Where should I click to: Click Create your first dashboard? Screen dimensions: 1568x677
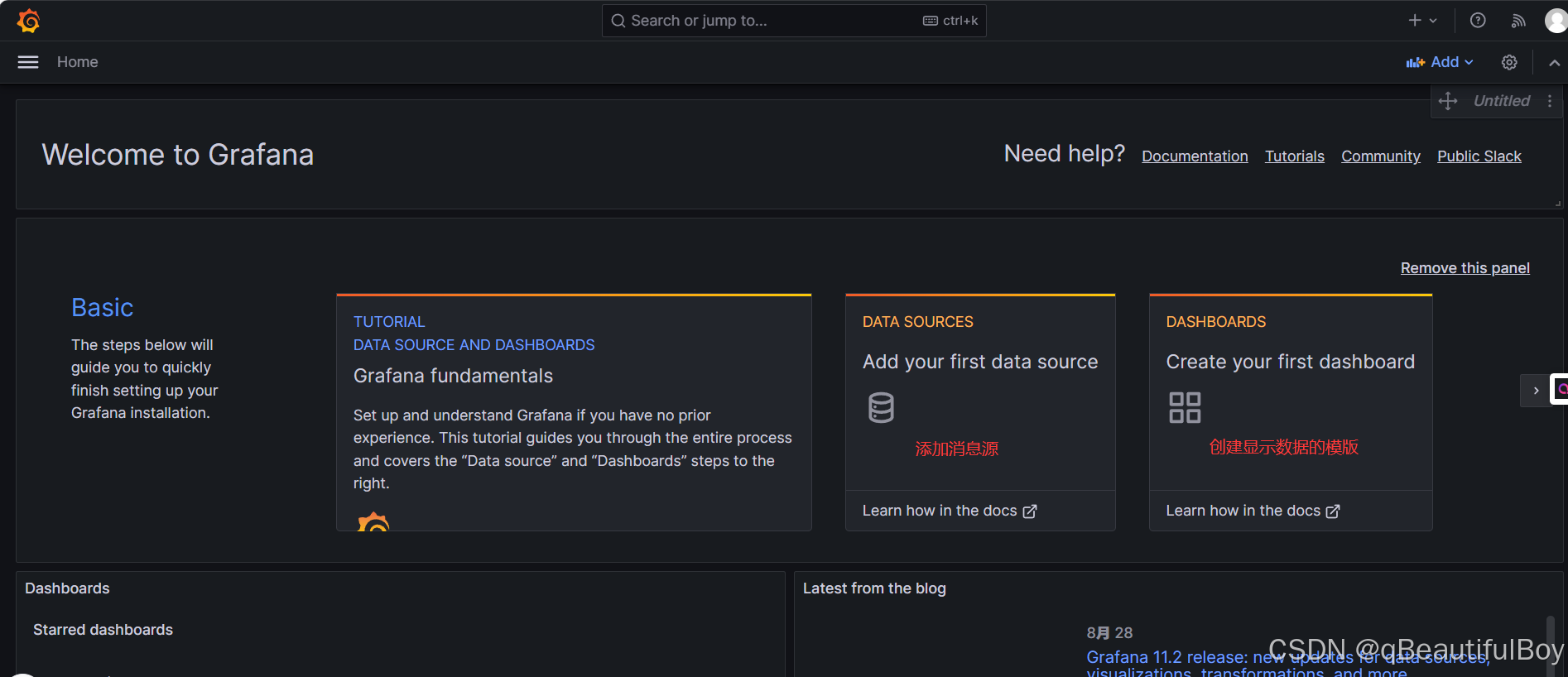click(x=1291, y=362)
